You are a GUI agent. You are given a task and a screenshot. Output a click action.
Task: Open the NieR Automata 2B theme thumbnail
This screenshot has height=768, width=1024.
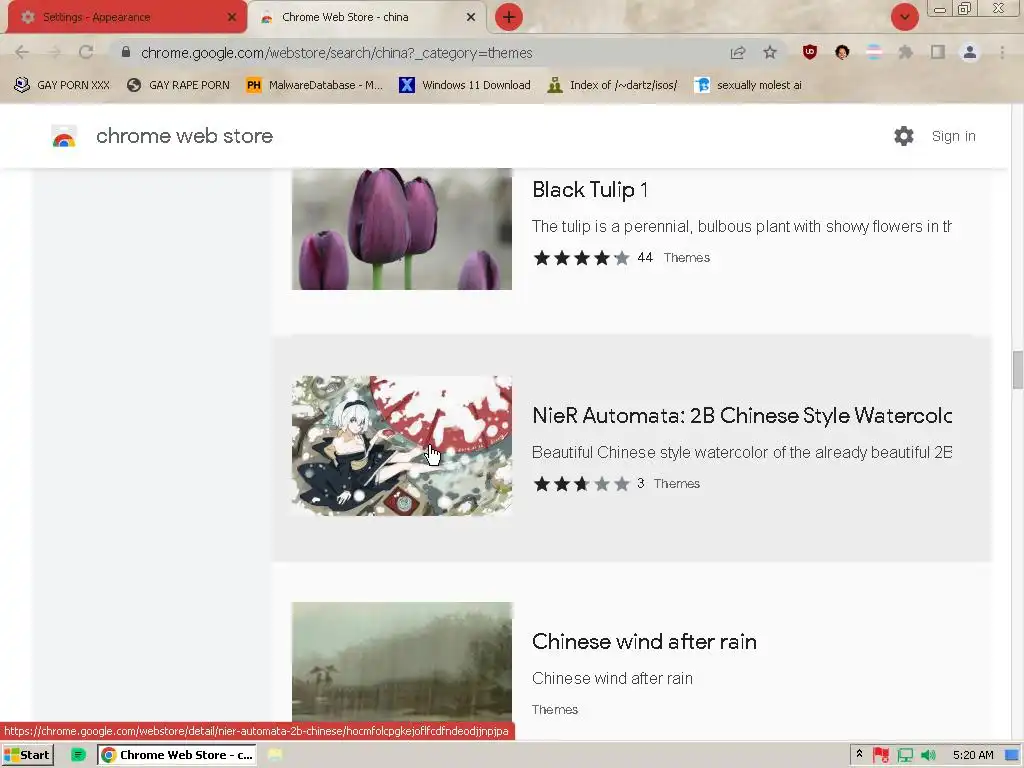[402, 445]
